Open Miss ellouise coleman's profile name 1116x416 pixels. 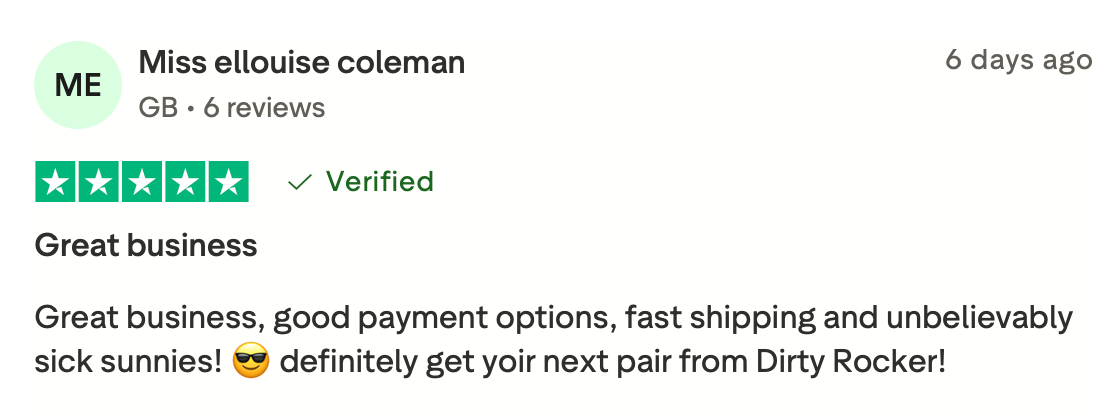(302, 63)
